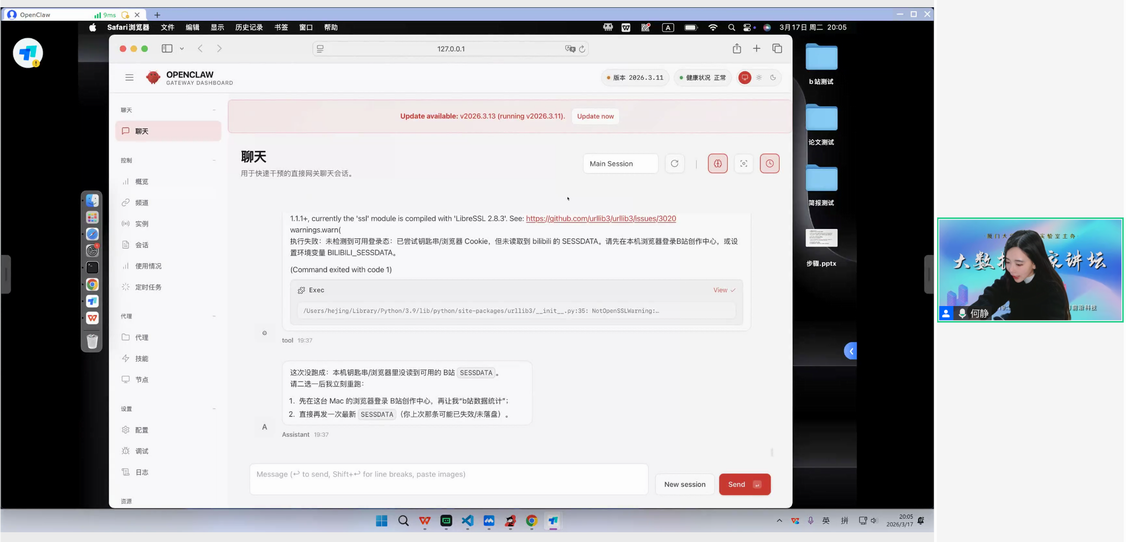
Task: Open the 配置 config settings page
Action: (141, 430)
